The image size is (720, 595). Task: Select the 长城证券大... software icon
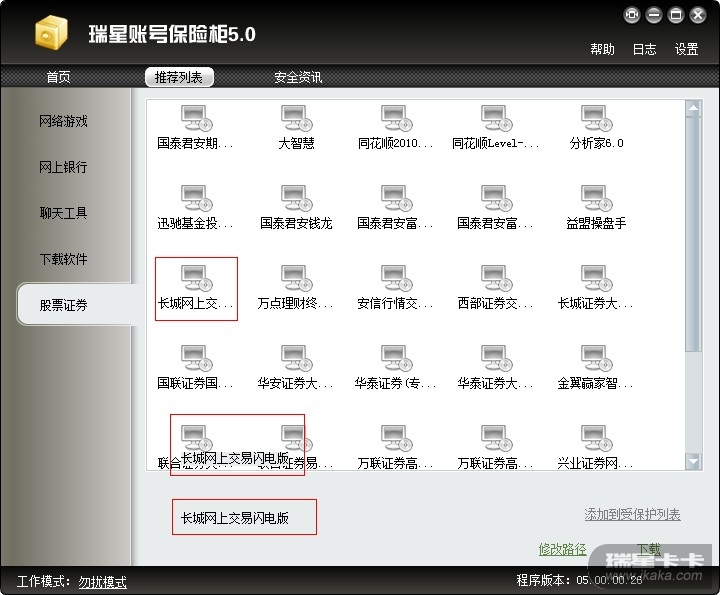(596, 278)
